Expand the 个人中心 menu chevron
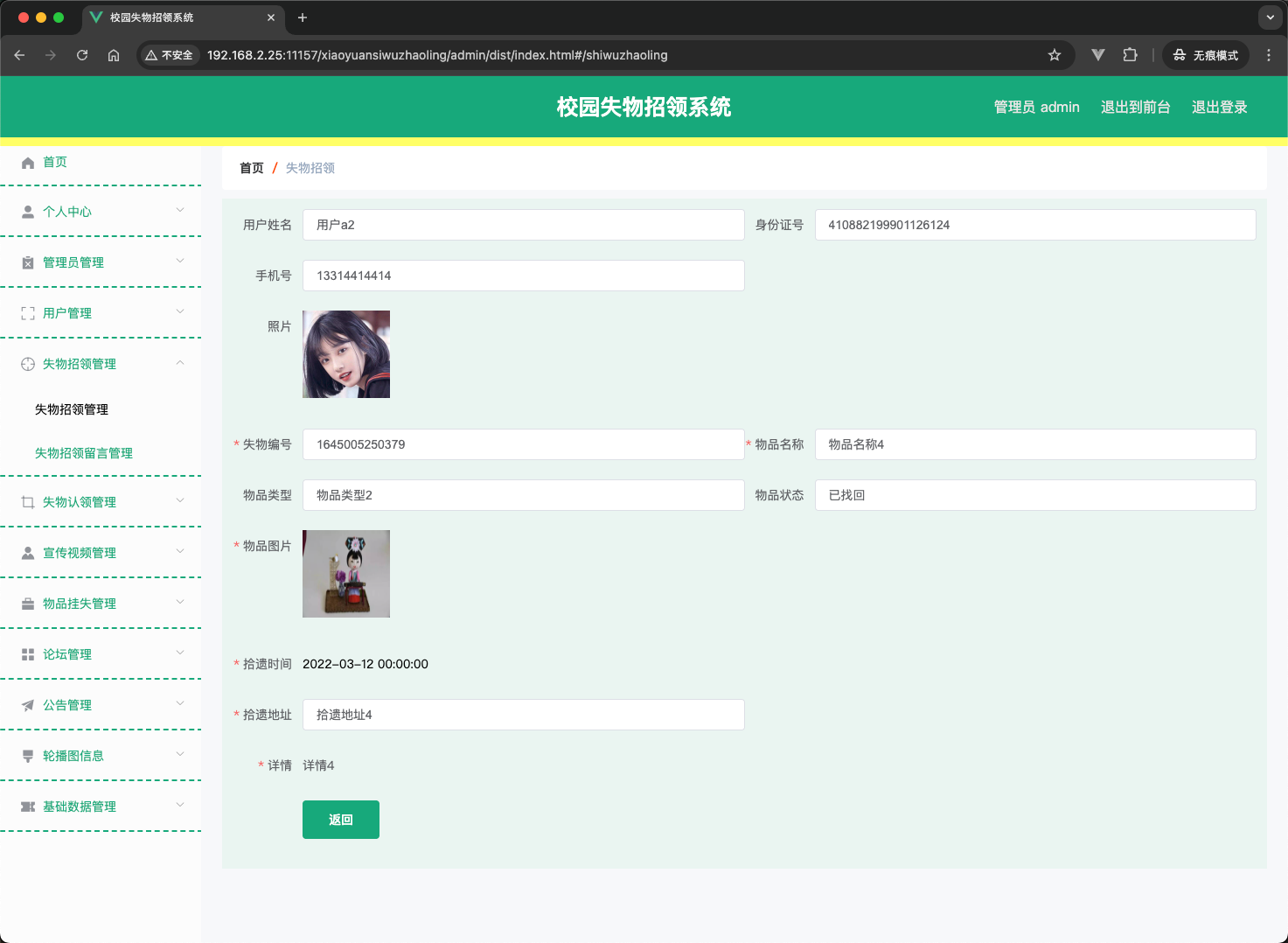Screen dimensions: 1288x943 click(180, 210)
